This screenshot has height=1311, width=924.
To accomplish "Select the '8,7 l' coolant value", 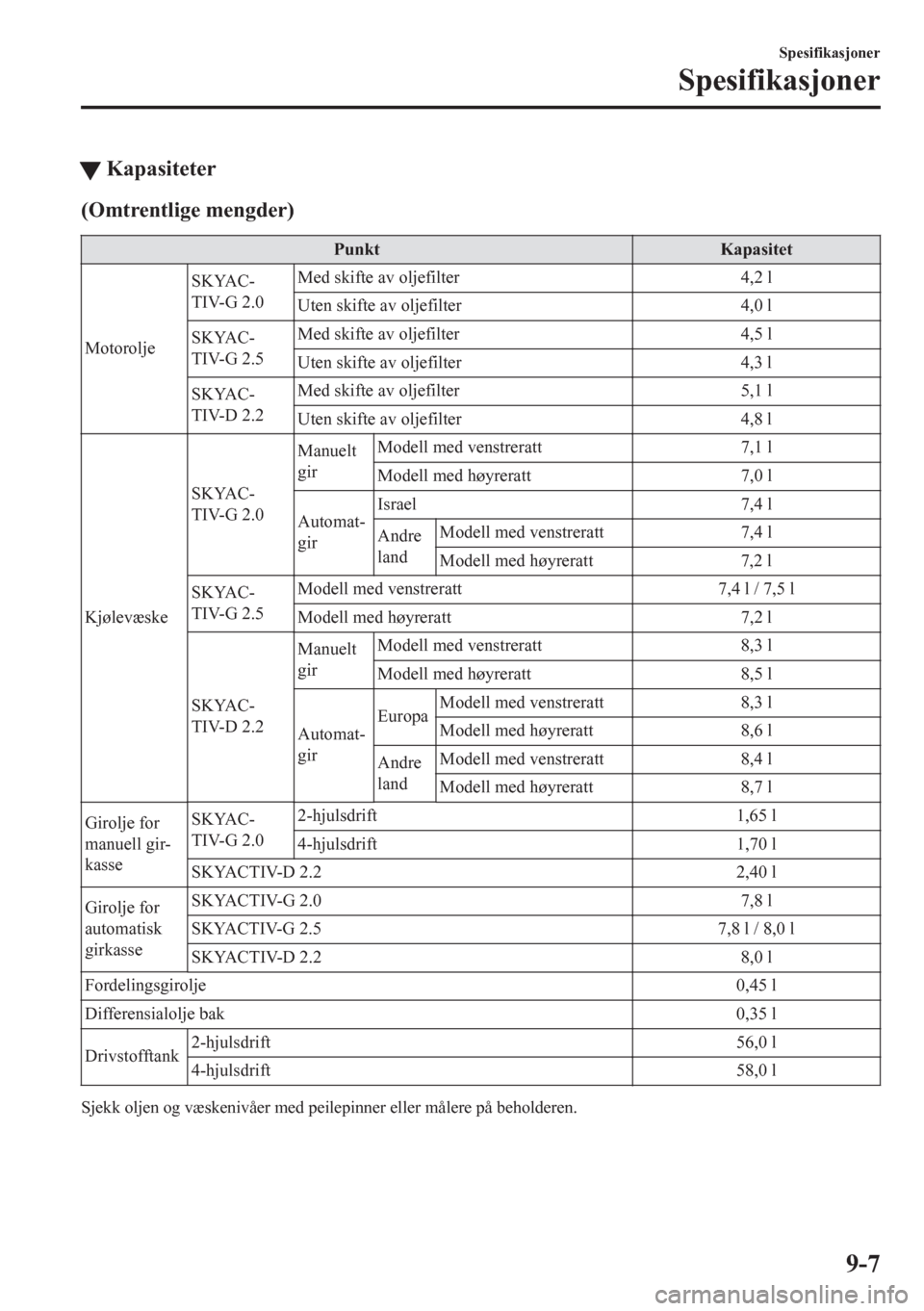I will [x=757, y=787].
